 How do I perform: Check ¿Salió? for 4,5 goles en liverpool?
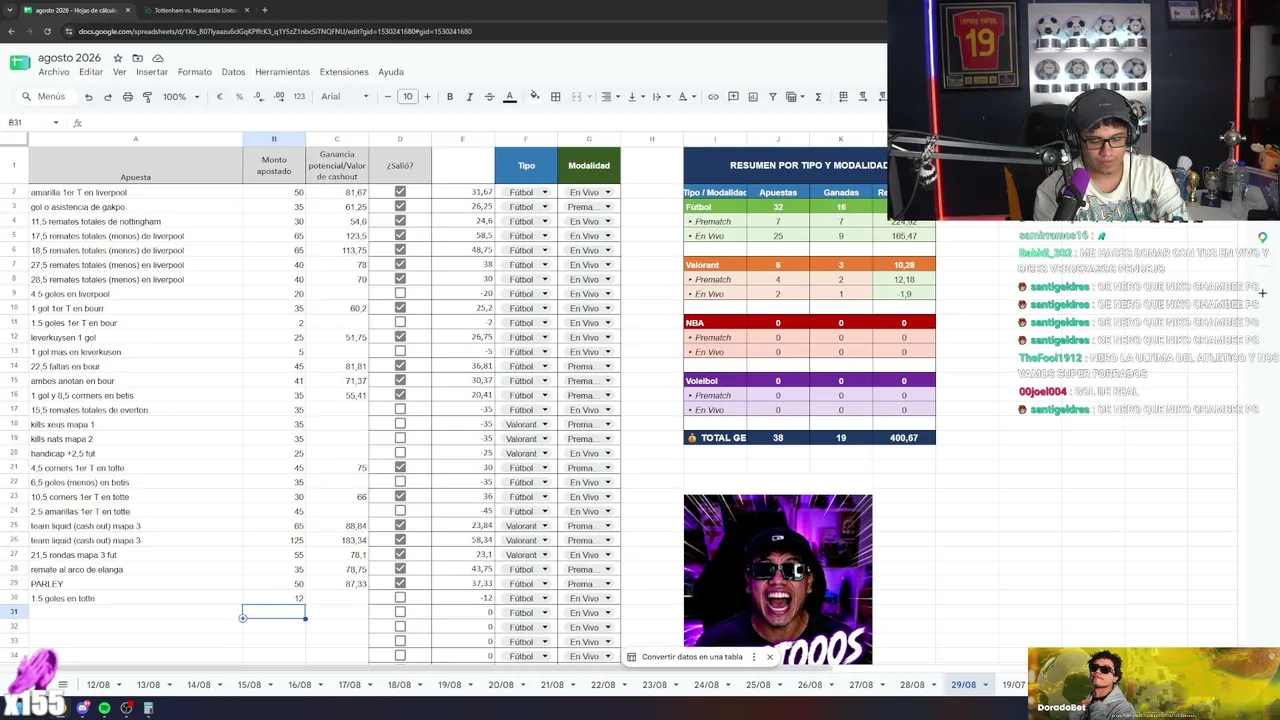(400, 294)
